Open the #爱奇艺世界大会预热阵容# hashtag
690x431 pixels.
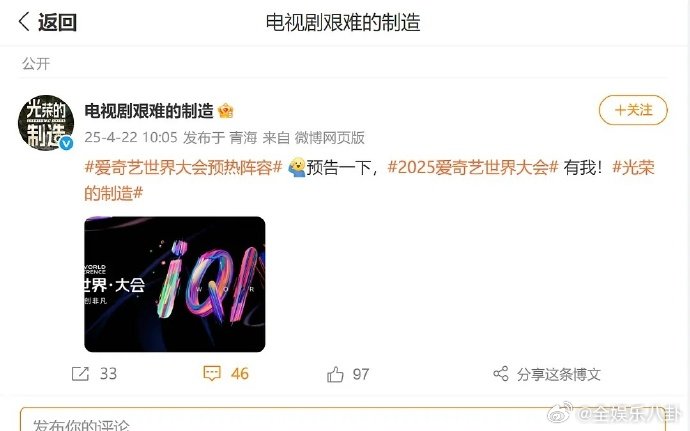183,167
